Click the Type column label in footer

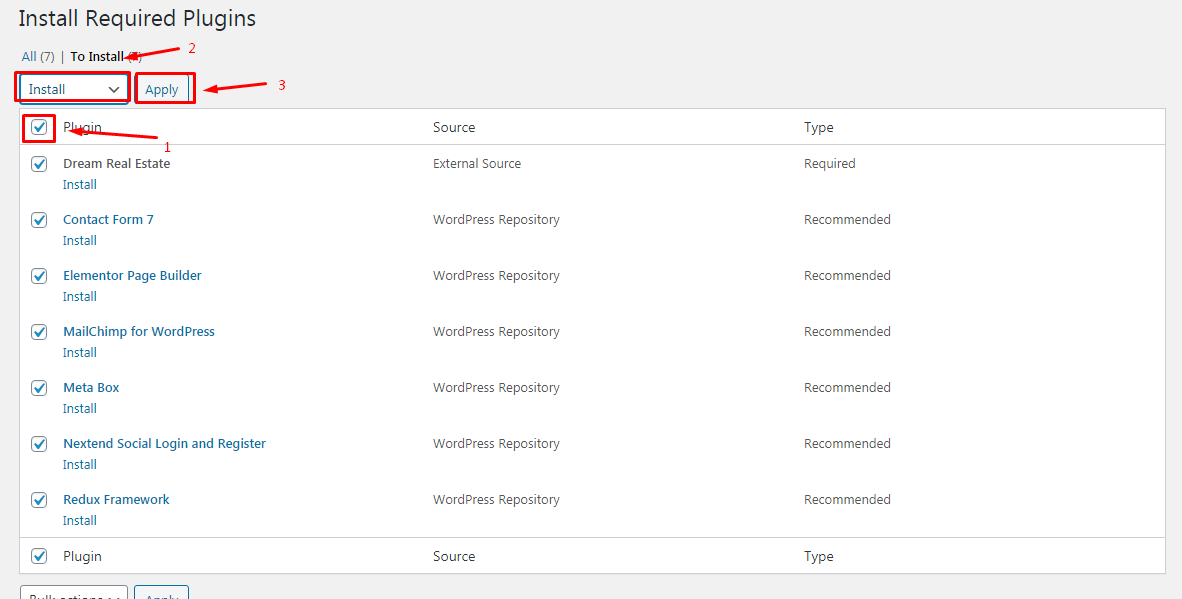click(x=819, y=556)
